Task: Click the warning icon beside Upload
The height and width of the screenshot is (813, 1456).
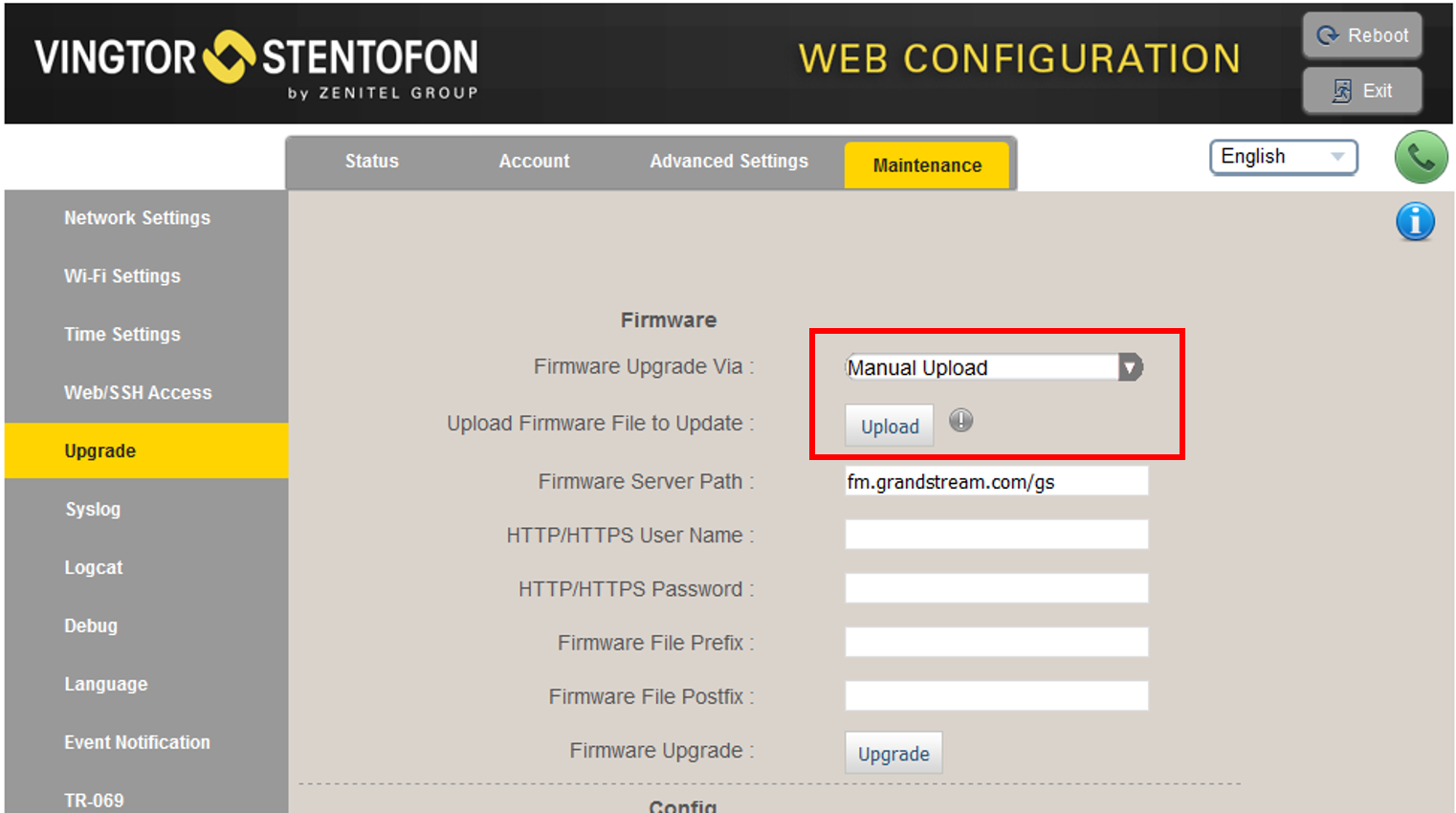Action: point(960,421)
